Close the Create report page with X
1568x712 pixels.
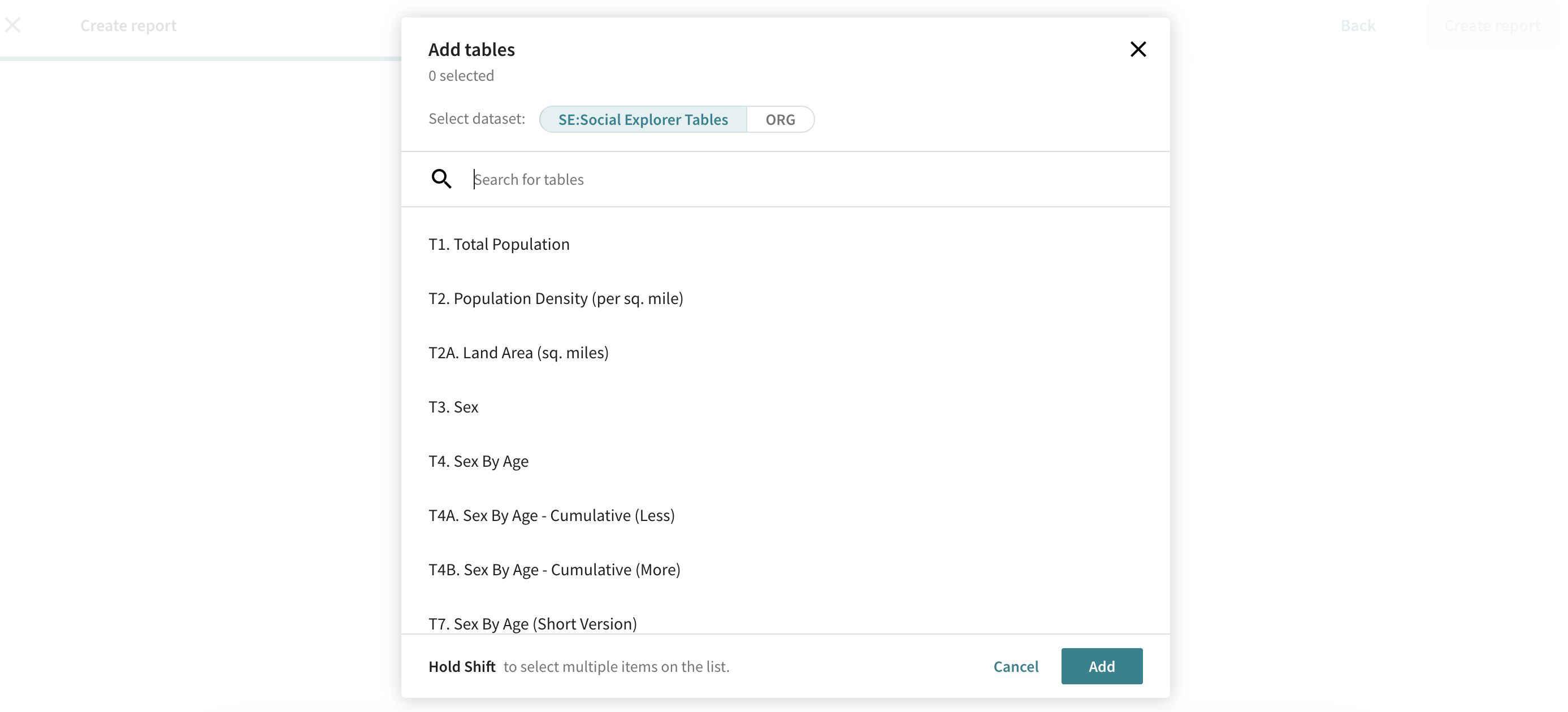[13, 25]
